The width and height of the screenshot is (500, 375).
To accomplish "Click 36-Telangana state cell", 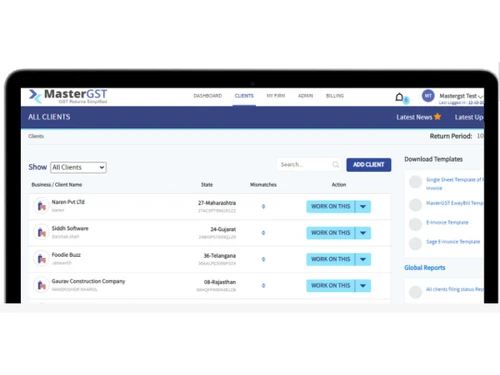I will pyautogui.click(x=220, y=256).
